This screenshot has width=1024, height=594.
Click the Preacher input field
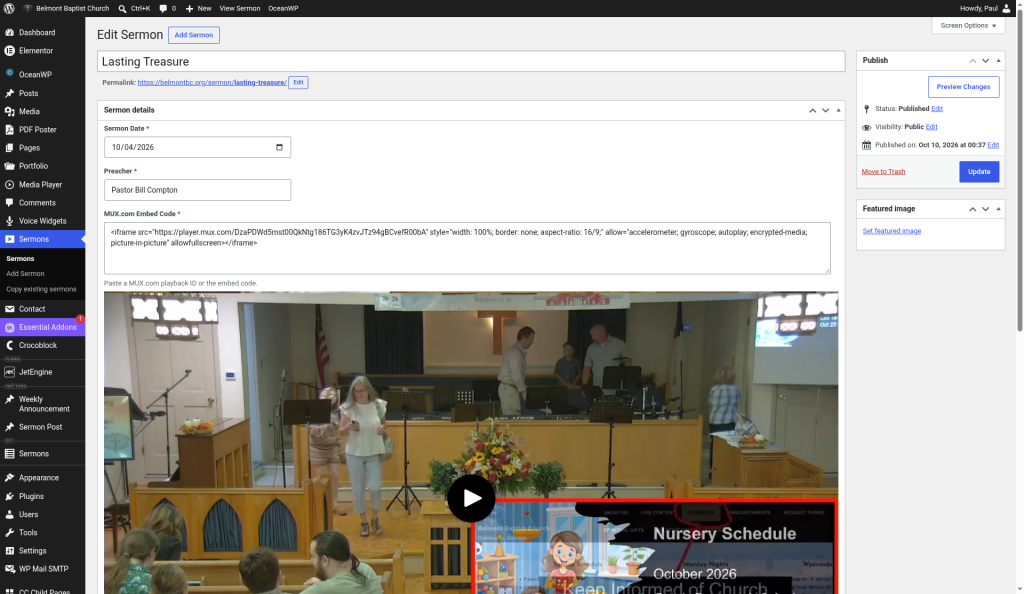tap(197, 190)
